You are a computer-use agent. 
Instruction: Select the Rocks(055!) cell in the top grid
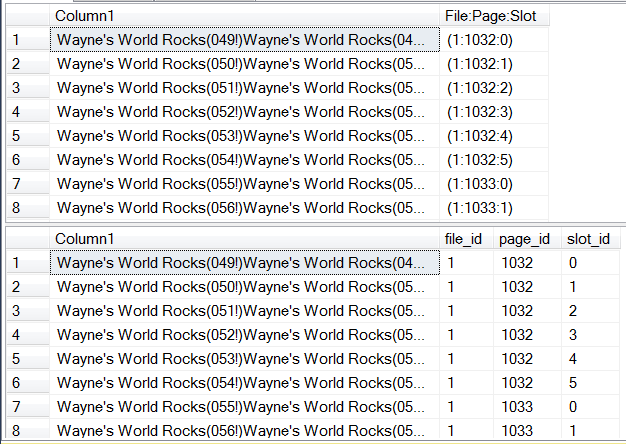point(244,184)
